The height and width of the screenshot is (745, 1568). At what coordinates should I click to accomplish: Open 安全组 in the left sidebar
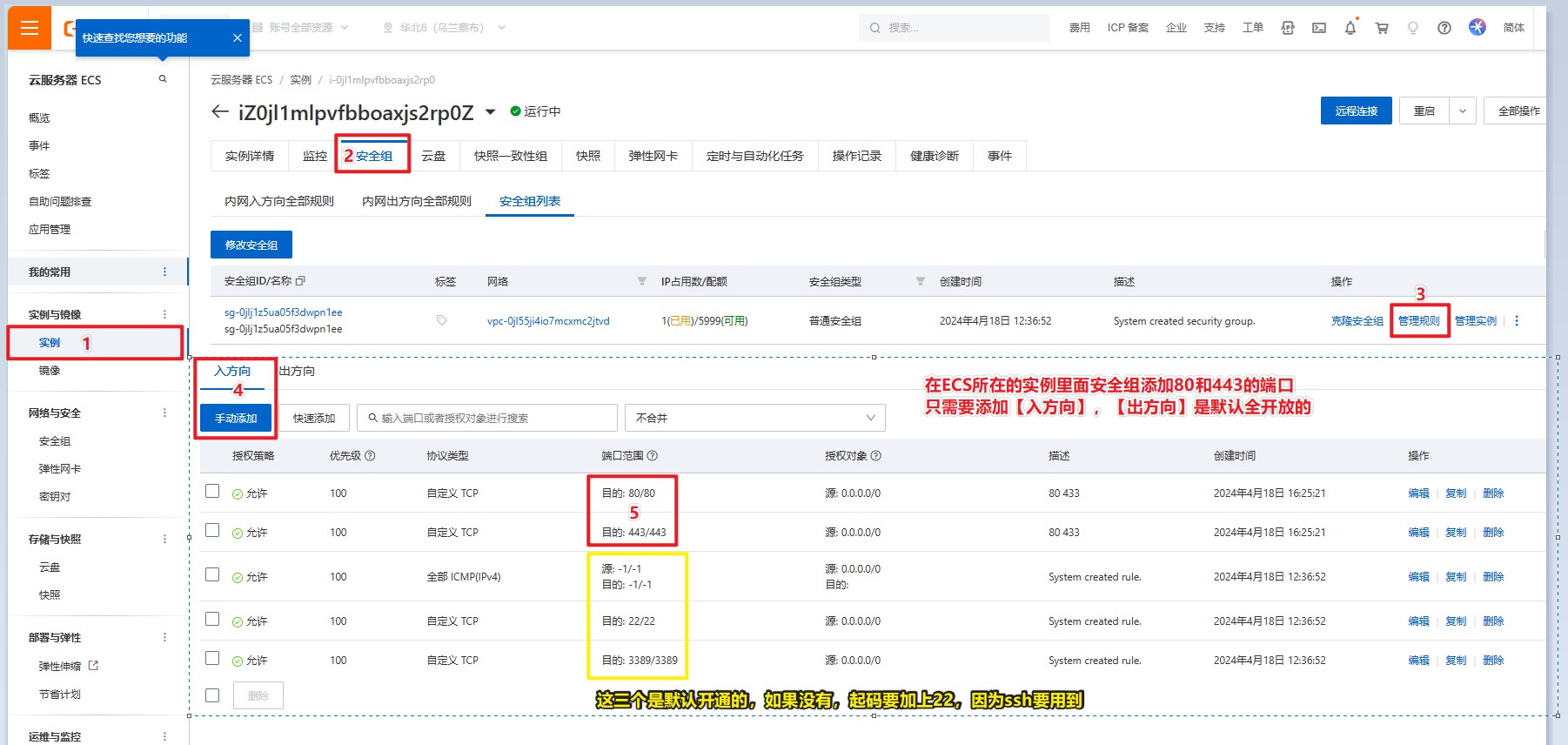(55, 441)
